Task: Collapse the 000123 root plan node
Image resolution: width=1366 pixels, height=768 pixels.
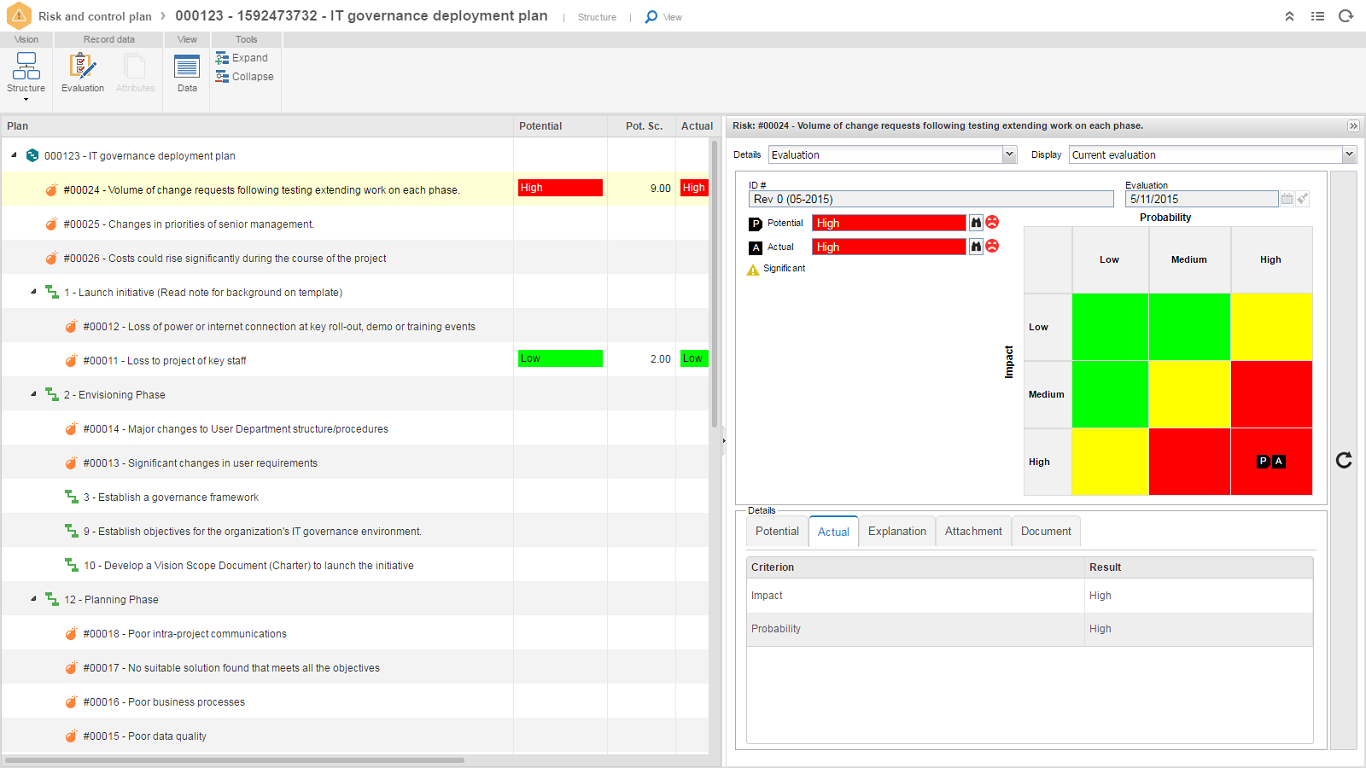Action: 14,156
